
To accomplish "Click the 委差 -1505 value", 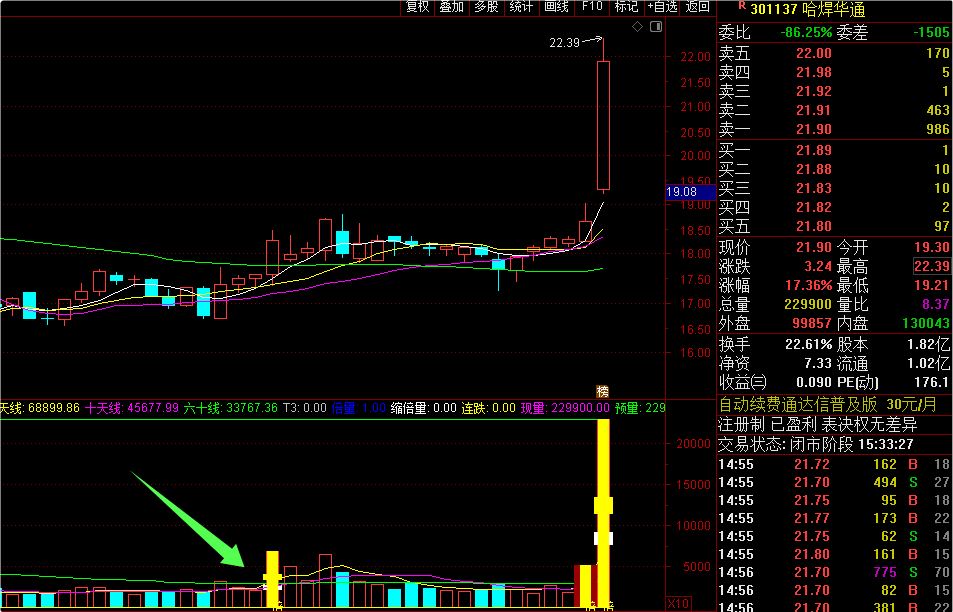I will tap(931, 32).
